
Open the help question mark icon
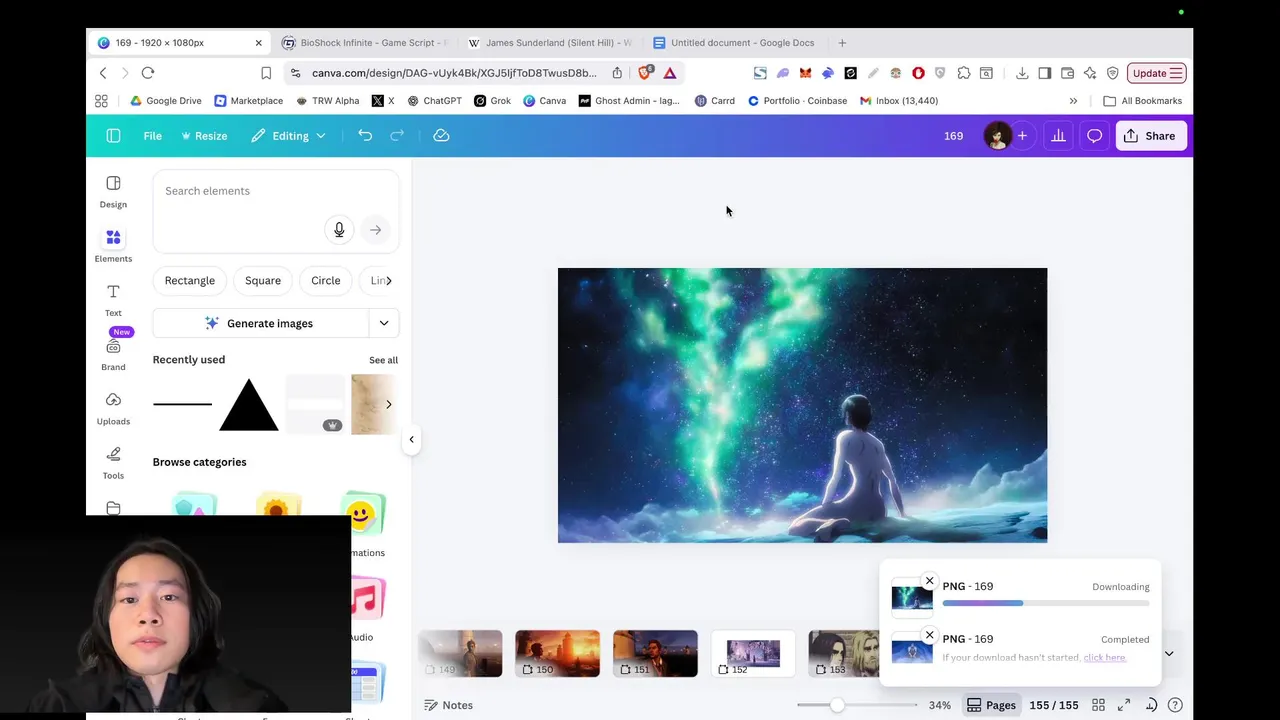[1176, 705]
